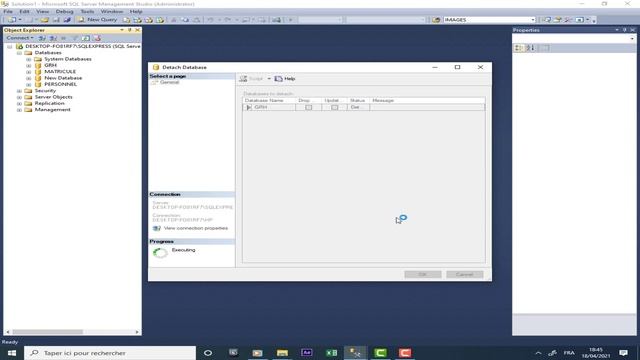Click the Open File folder icon in main toolbar
The image size is (640, 360).
point(44,20)
